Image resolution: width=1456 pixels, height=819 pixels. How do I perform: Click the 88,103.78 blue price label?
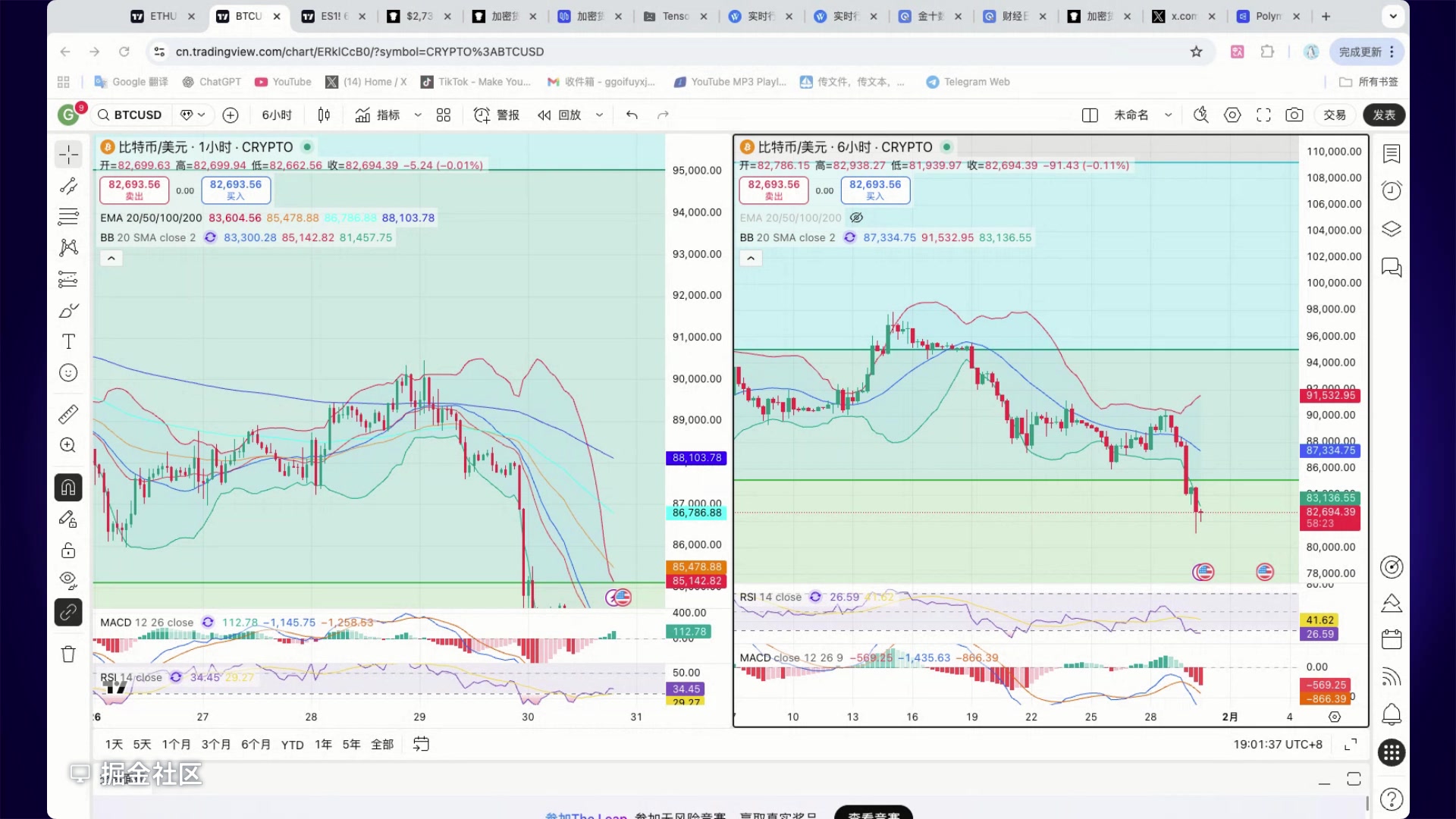pyautogui.click(x=697, y=458)
